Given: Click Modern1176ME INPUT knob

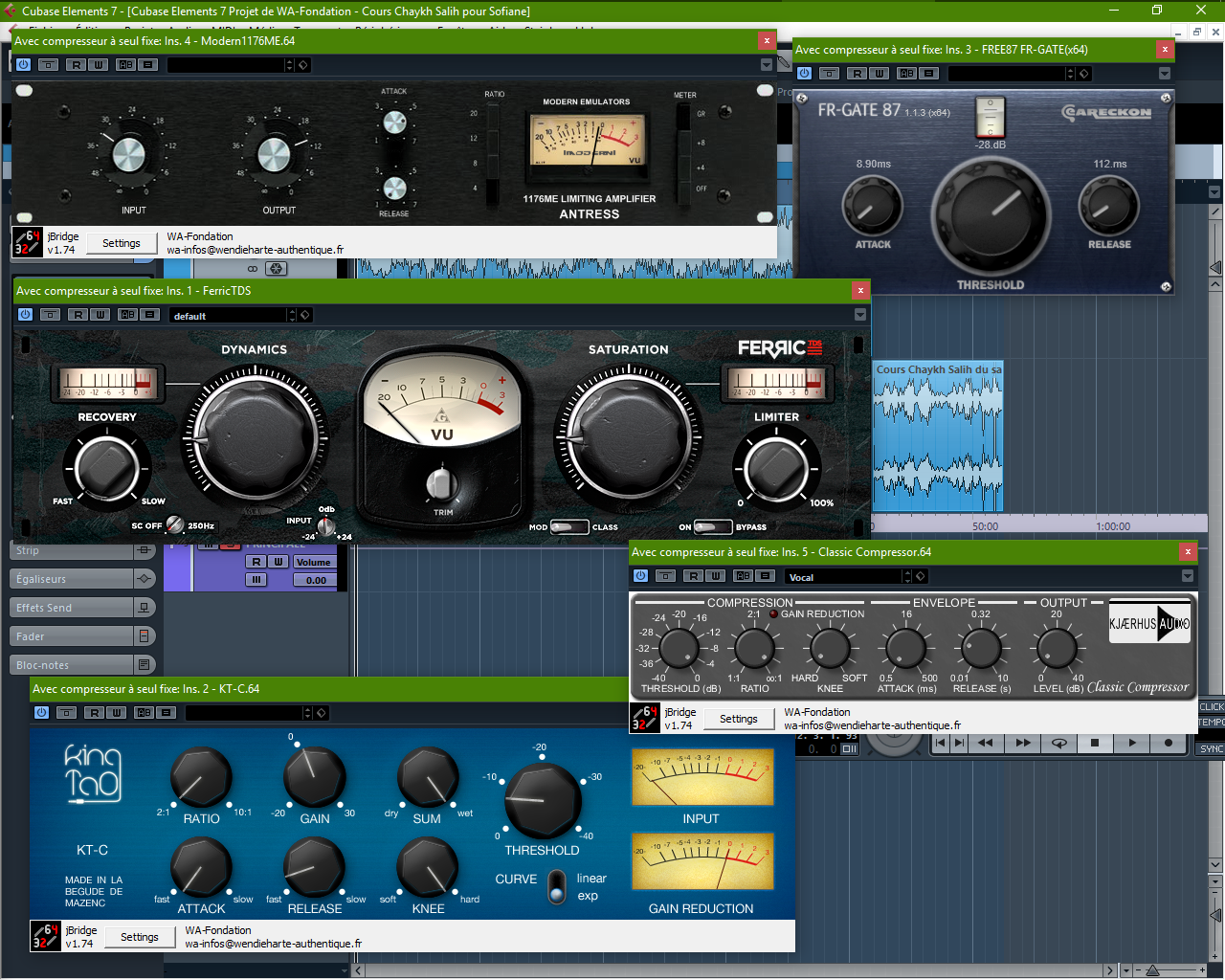Looking at the screenshot, I should [x=128, y=154].
